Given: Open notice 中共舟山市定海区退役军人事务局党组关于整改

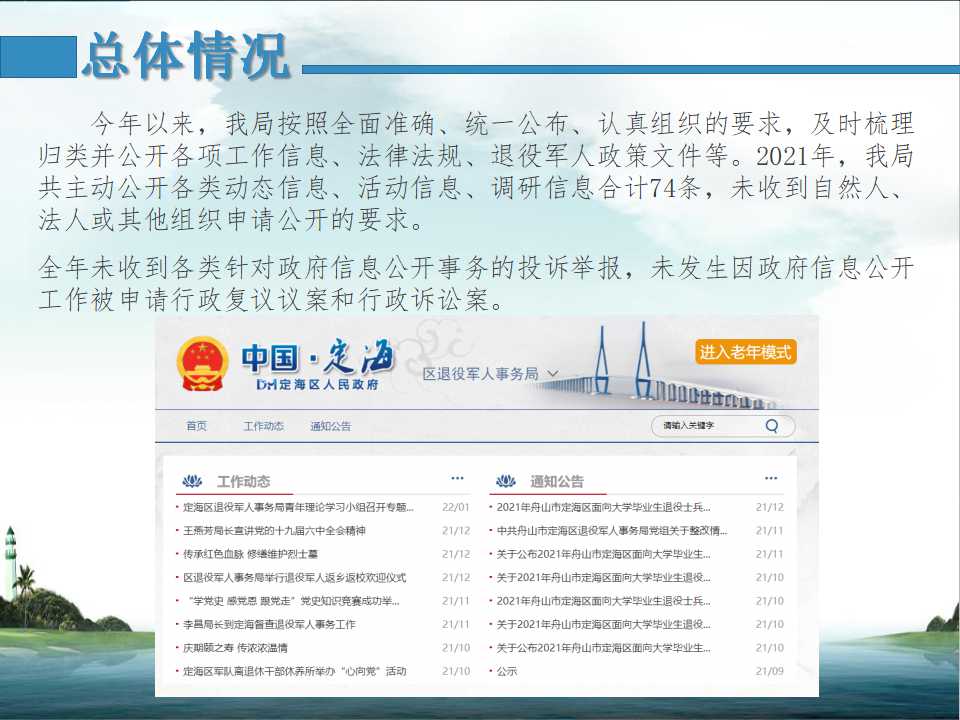Looking at the screenshot, I should point(612,531).
